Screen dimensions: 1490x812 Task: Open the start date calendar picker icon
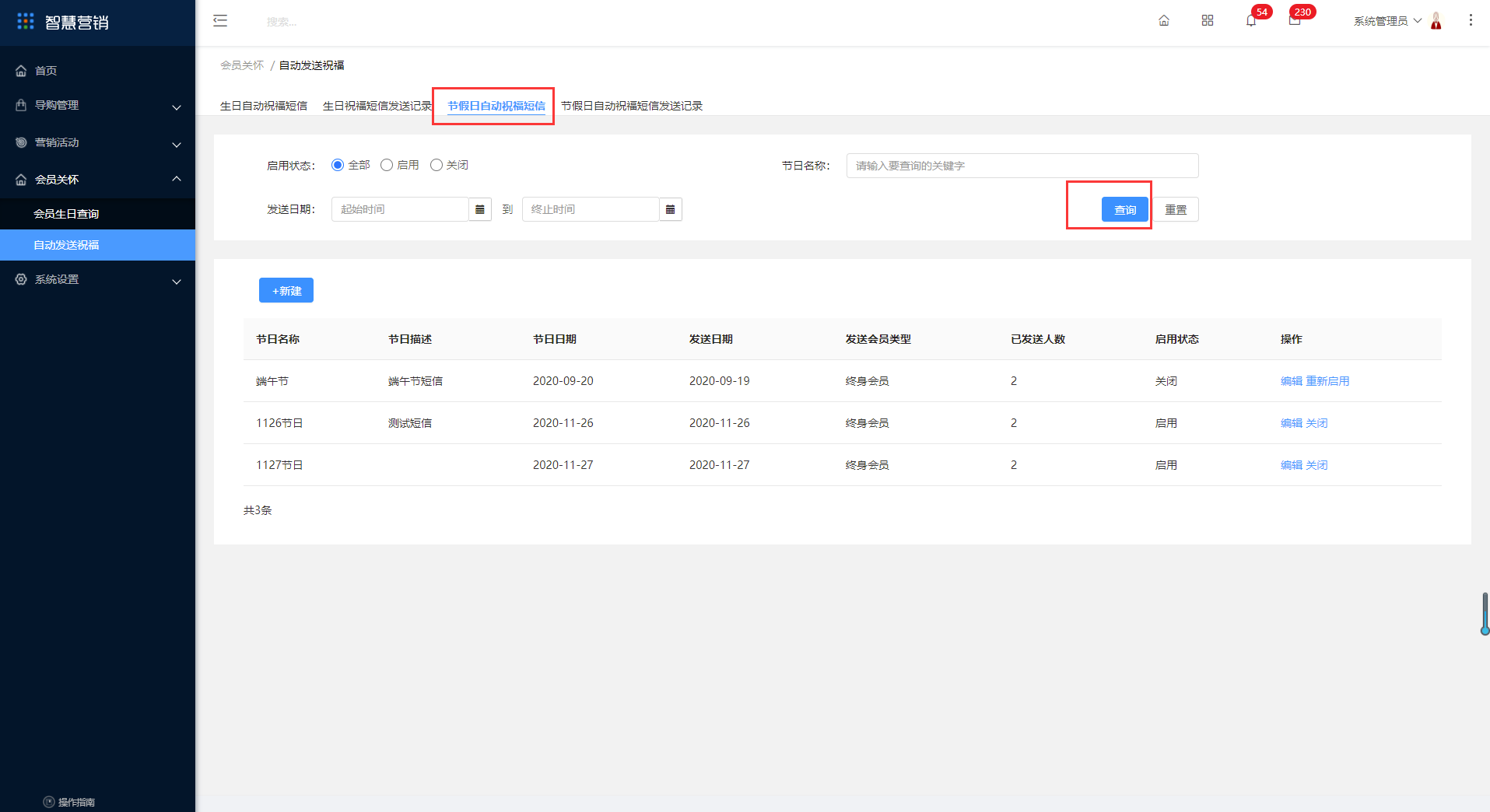(x=480, y=209)
